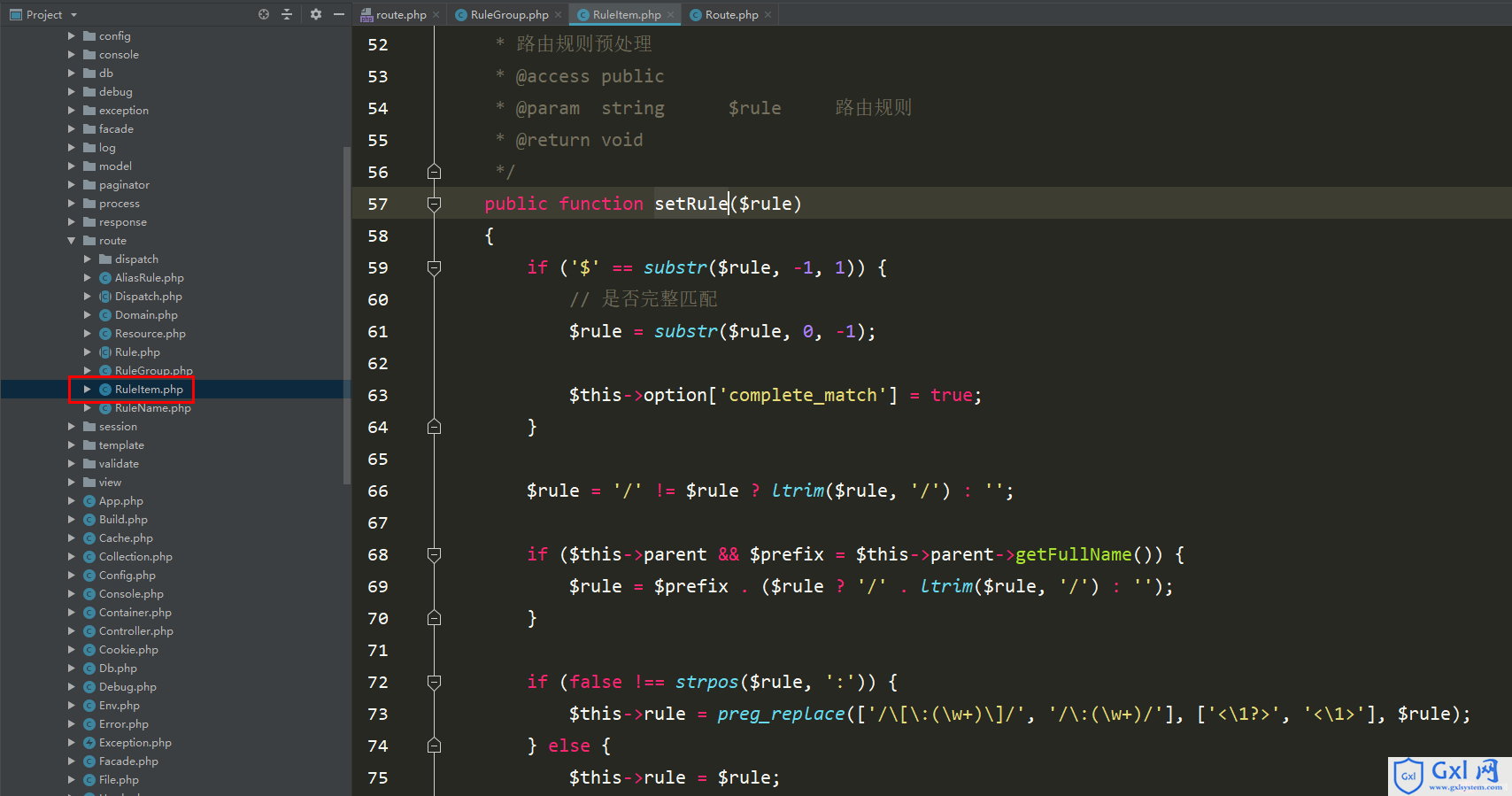The height and width of the screenshot is (796, 1512).
Task: Click the Cache.php class icon
Action: click(89, 538)
